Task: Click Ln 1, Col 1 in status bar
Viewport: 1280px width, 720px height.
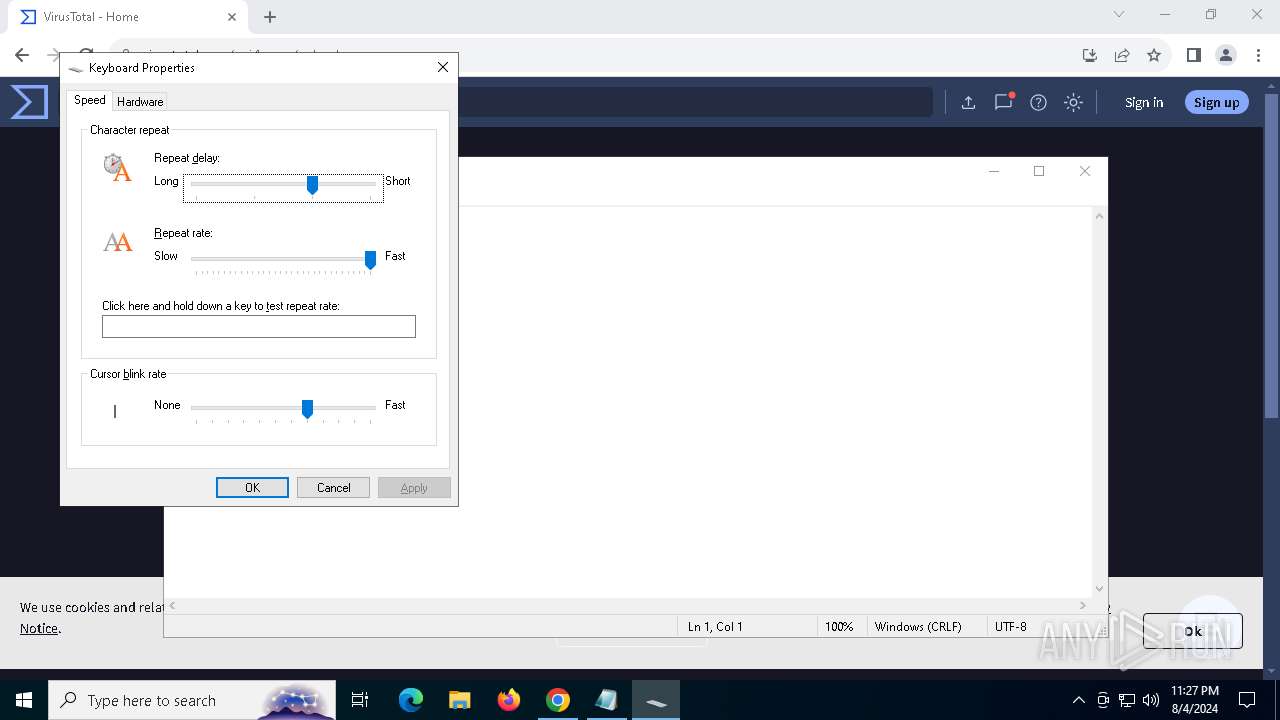Action: [x=715, y=627]
